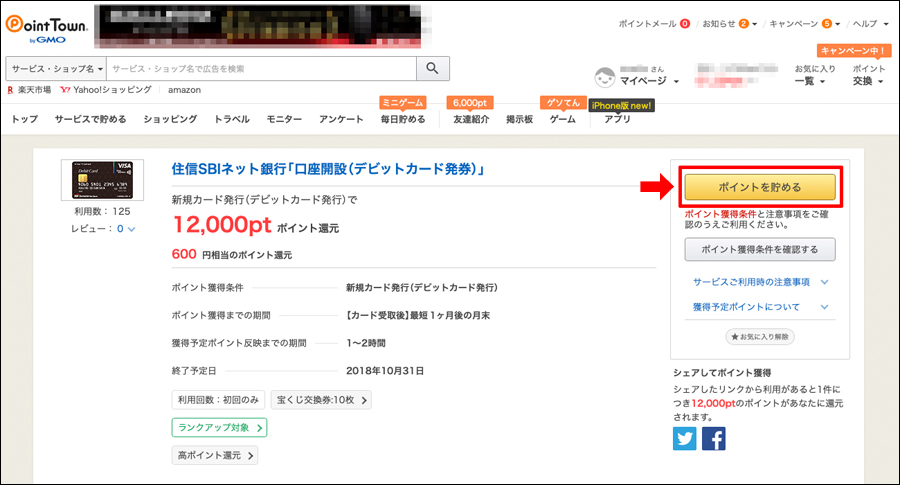Expand サービスご利用時の注意事項 section
900x485 pixels.
[761, 282]
